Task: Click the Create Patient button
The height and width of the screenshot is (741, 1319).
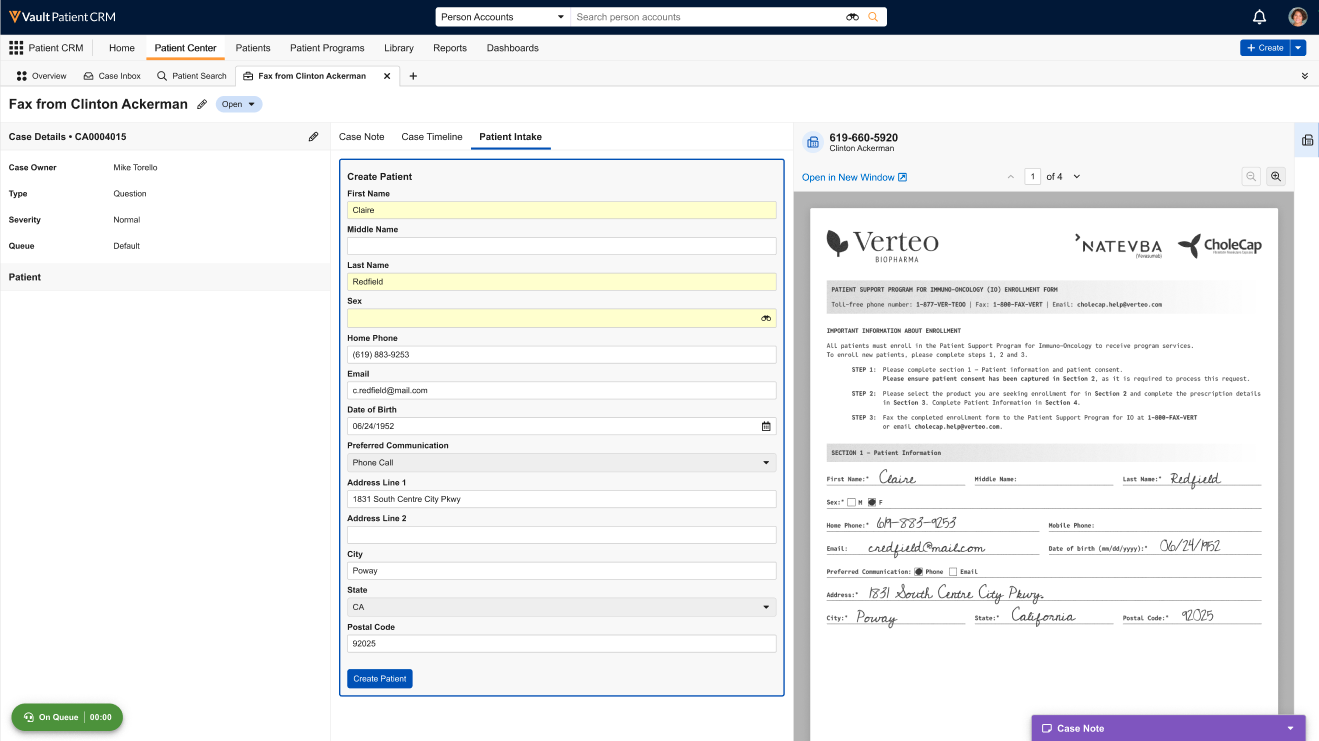Action: [379, 679]
